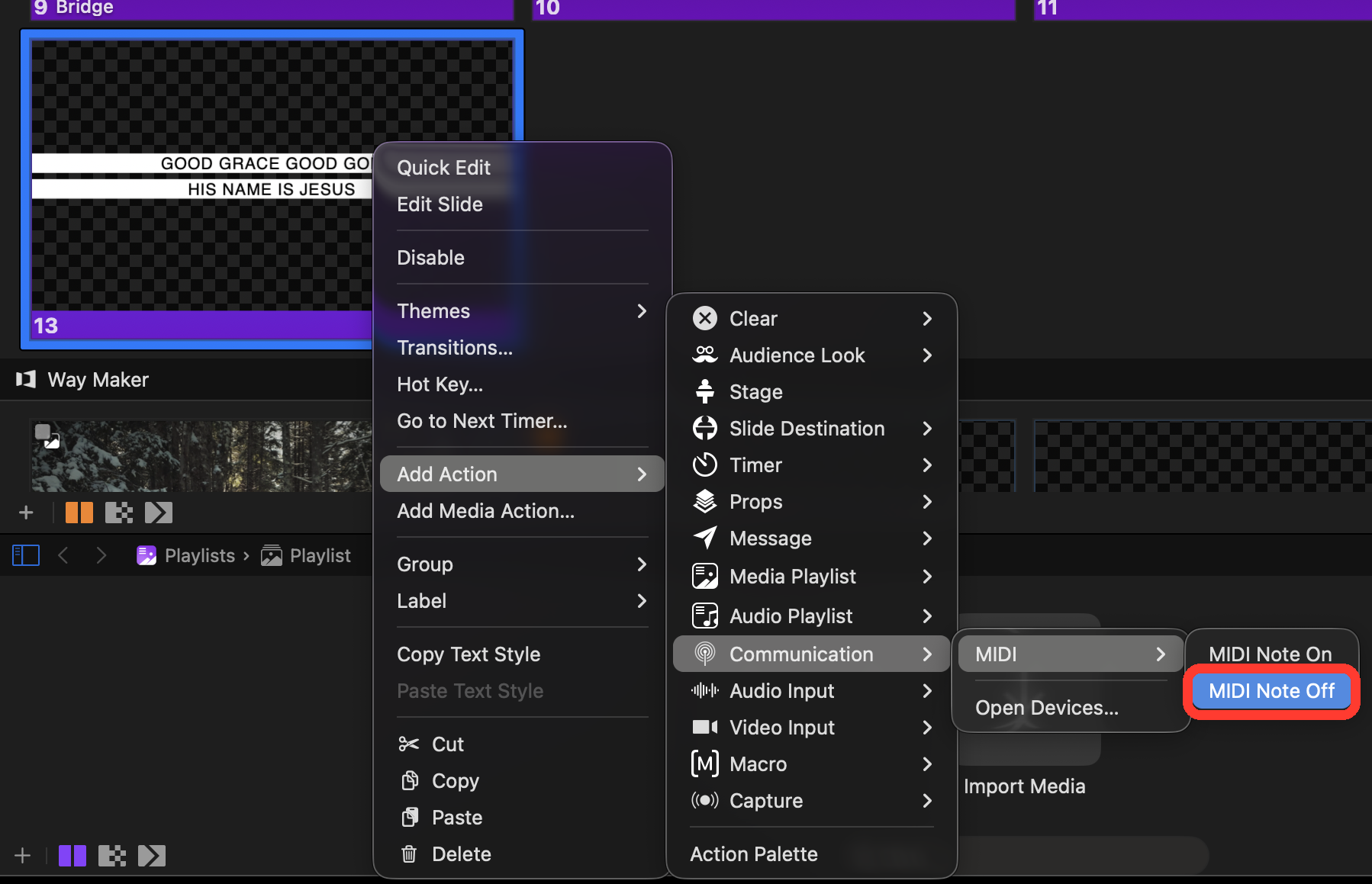Expand the Themes submenu arrow
The width and height of the screenshot is (1372, 884).
642,311
